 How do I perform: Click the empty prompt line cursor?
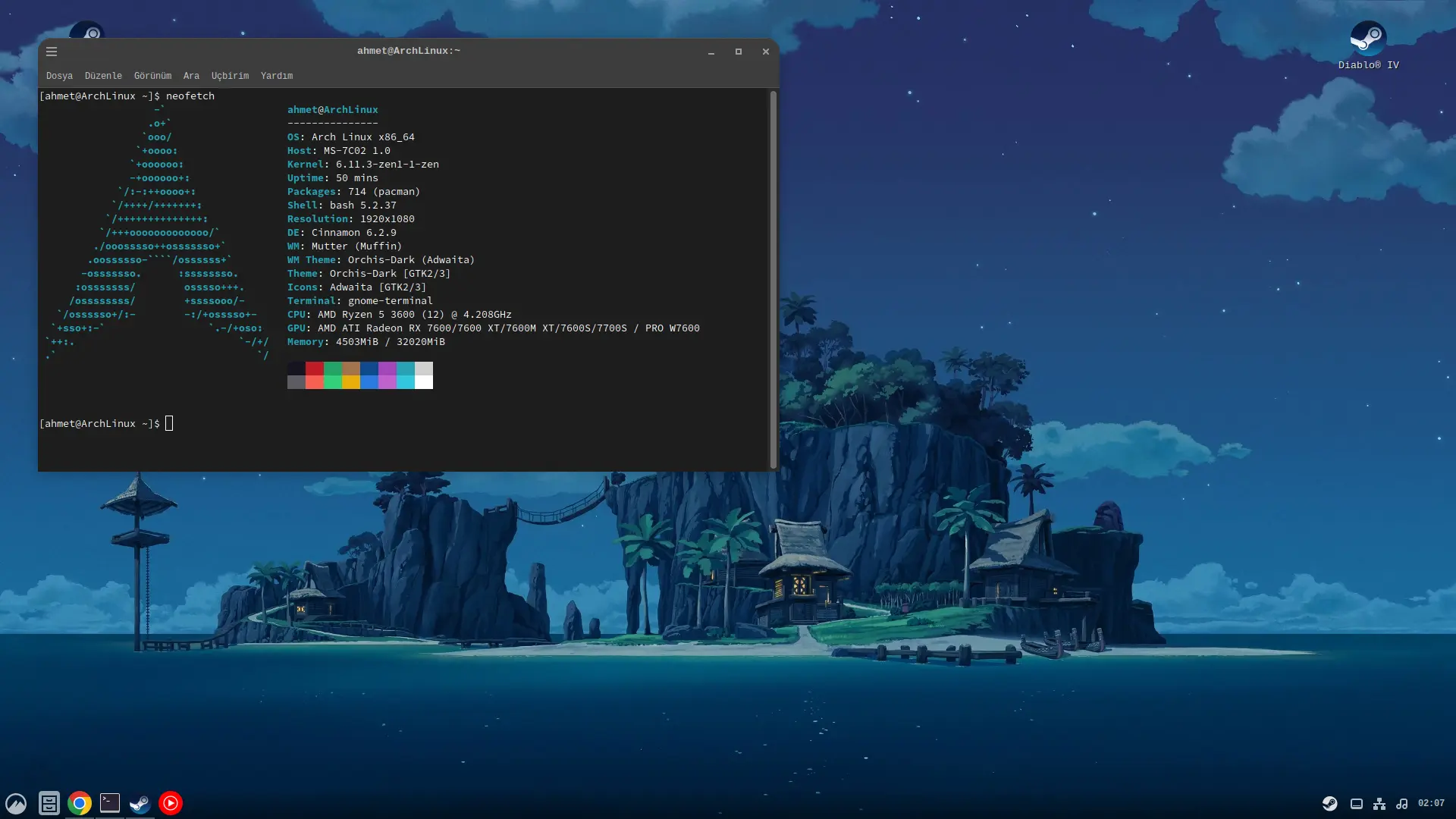(x=169, y=424)
